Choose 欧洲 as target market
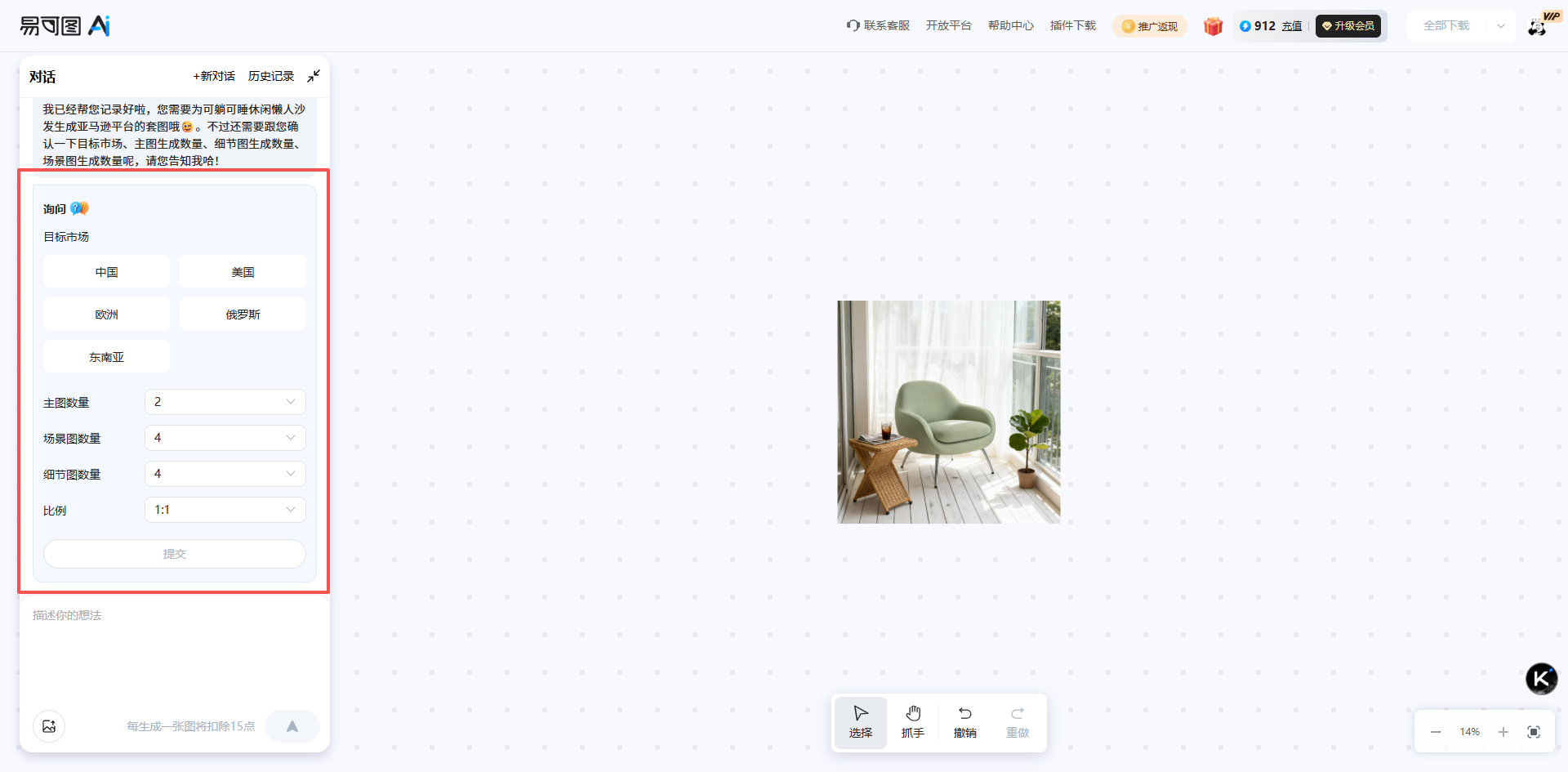The width and height of the screenshot is (1568, 772). 107,315
